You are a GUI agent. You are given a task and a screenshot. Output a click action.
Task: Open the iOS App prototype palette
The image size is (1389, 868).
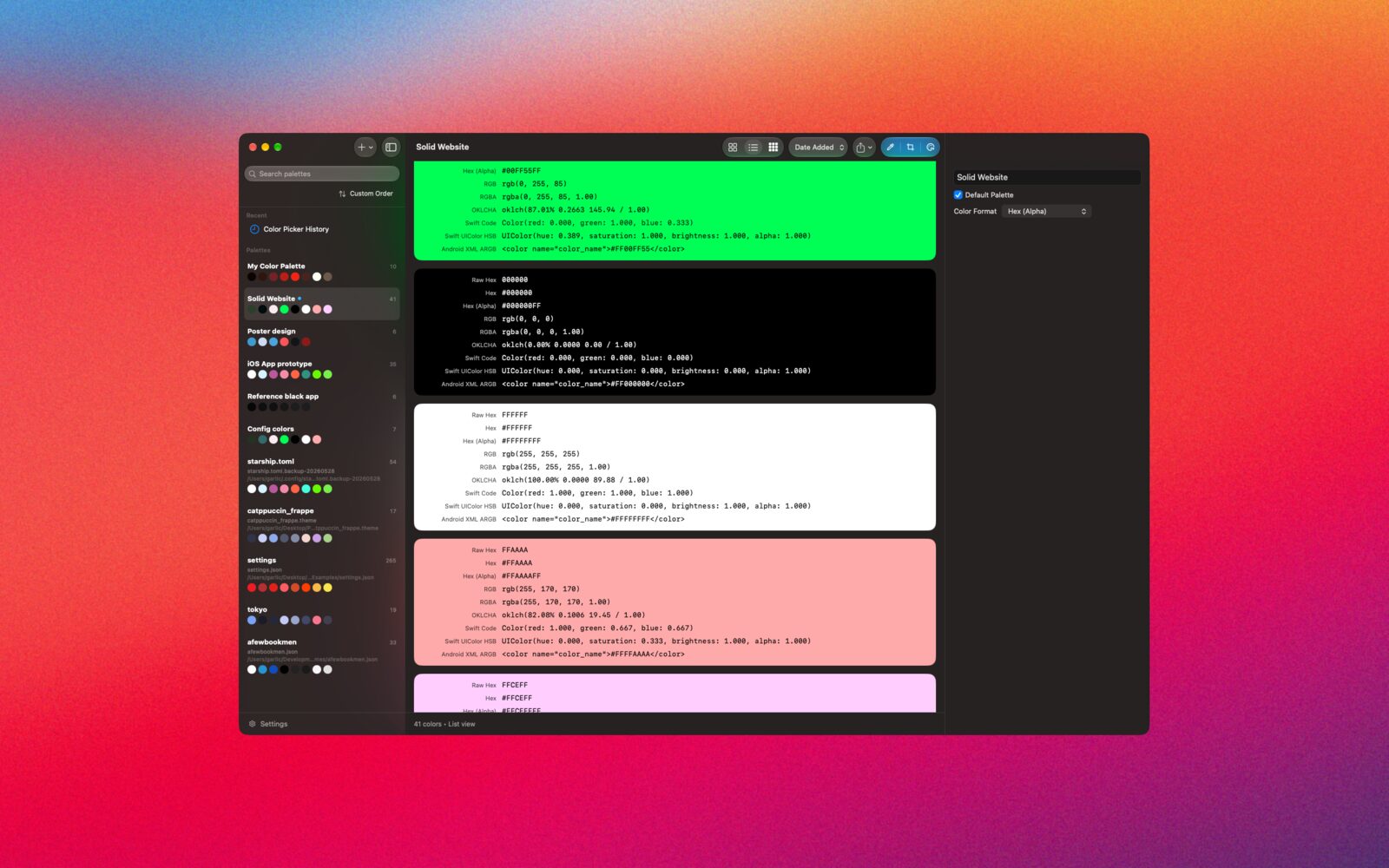point(321,370)
